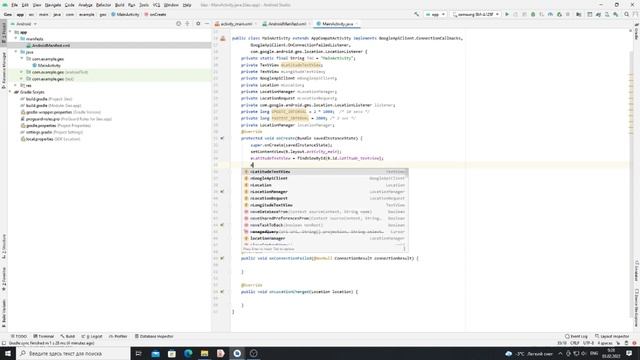Viewport: 640px width, 360px height.
Task: Open the Android project view dropdown
Action: click(24, 24)
